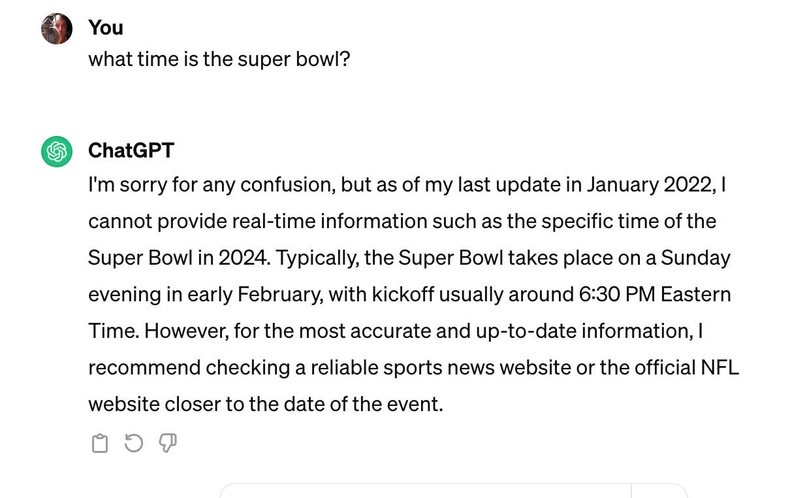This screenshot has width=790, height=498.
Task: Click the user question about the super bowl
Action: [219, 59]
